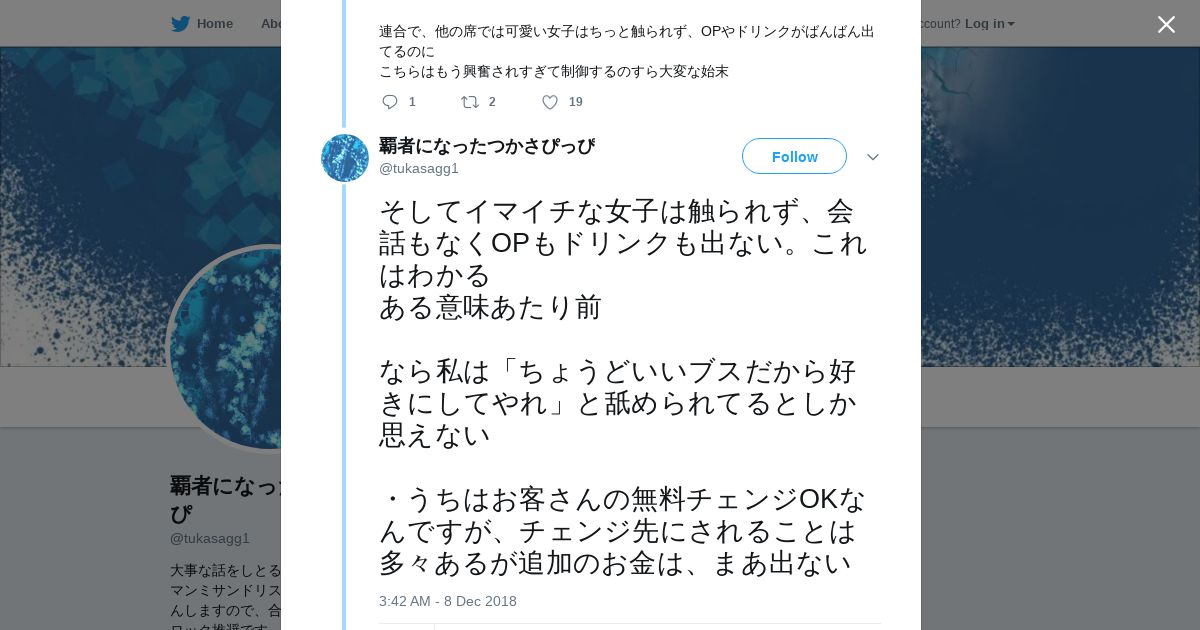The image size is (1200, 630).
Task: Click the 19 likes count
Action: point(576,102)
